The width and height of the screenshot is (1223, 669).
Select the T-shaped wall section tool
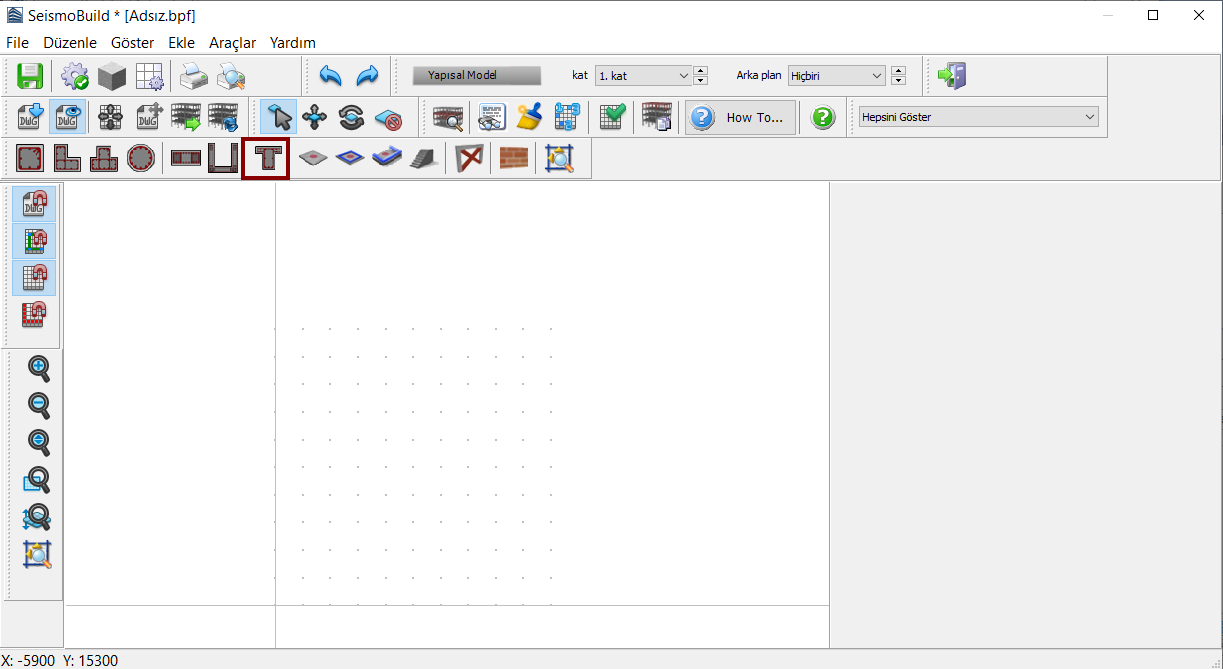coord(266,158)
